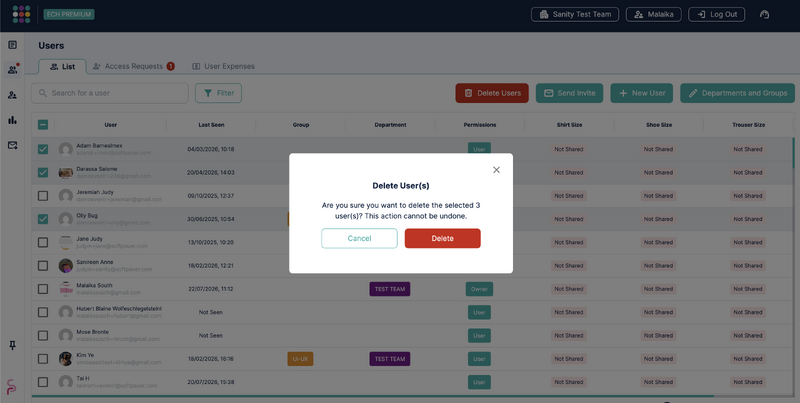Click User badge in Tai H row
Viewport: 800px width, 403px height.
coord(479,382)
